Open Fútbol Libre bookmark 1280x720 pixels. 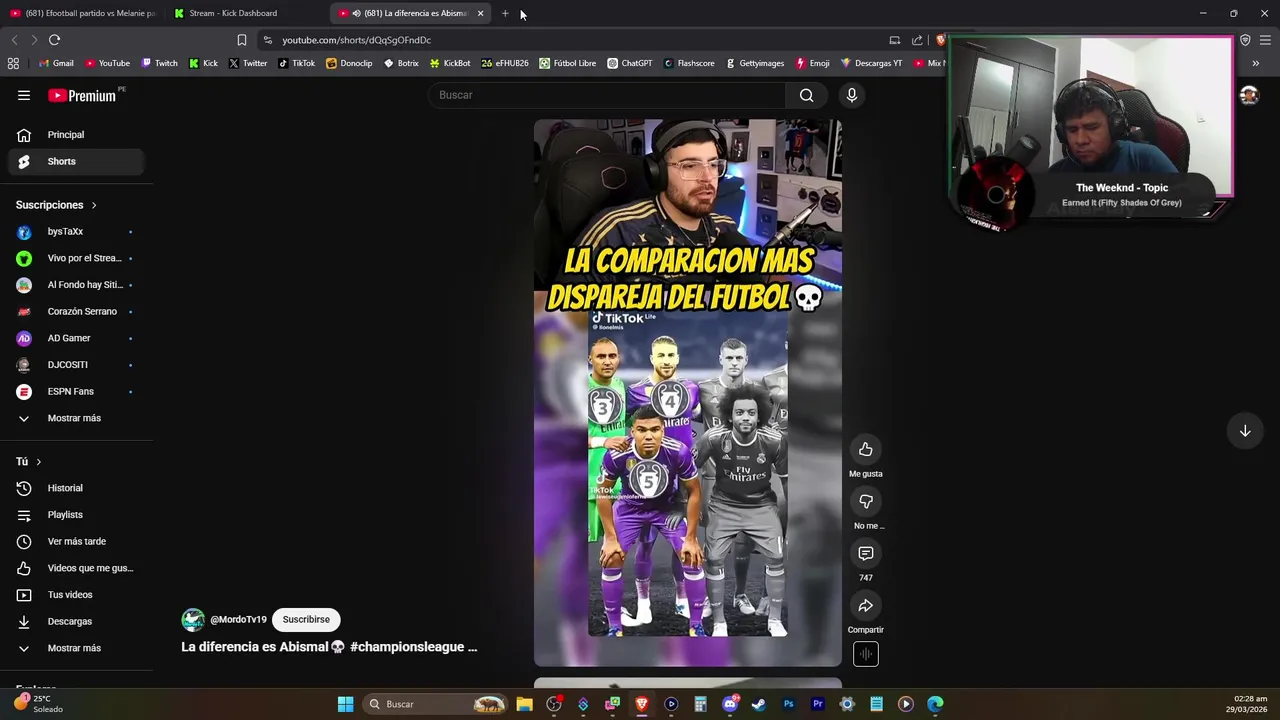[x=568, y=63]
